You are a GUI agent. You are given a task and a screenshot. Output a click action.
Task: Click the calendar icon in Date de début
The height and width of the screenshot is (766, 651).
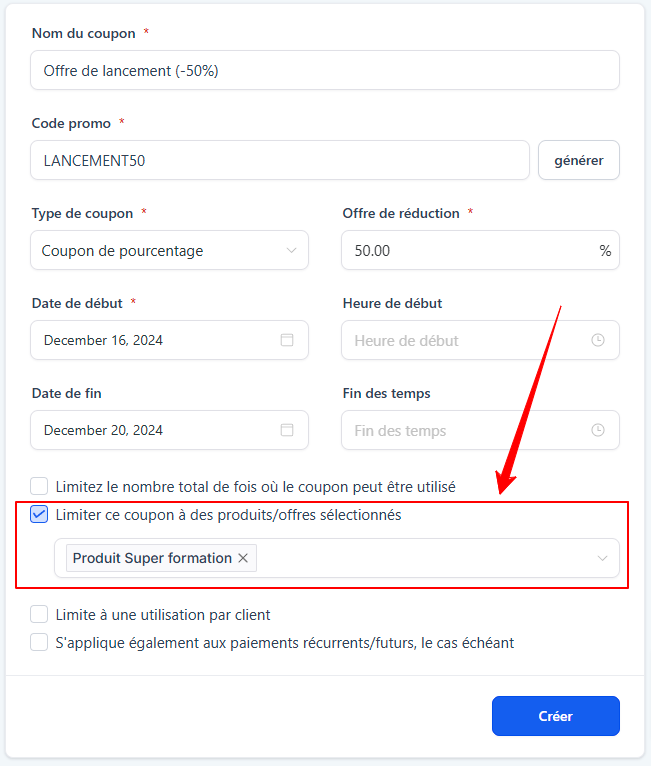coord(287,340)
